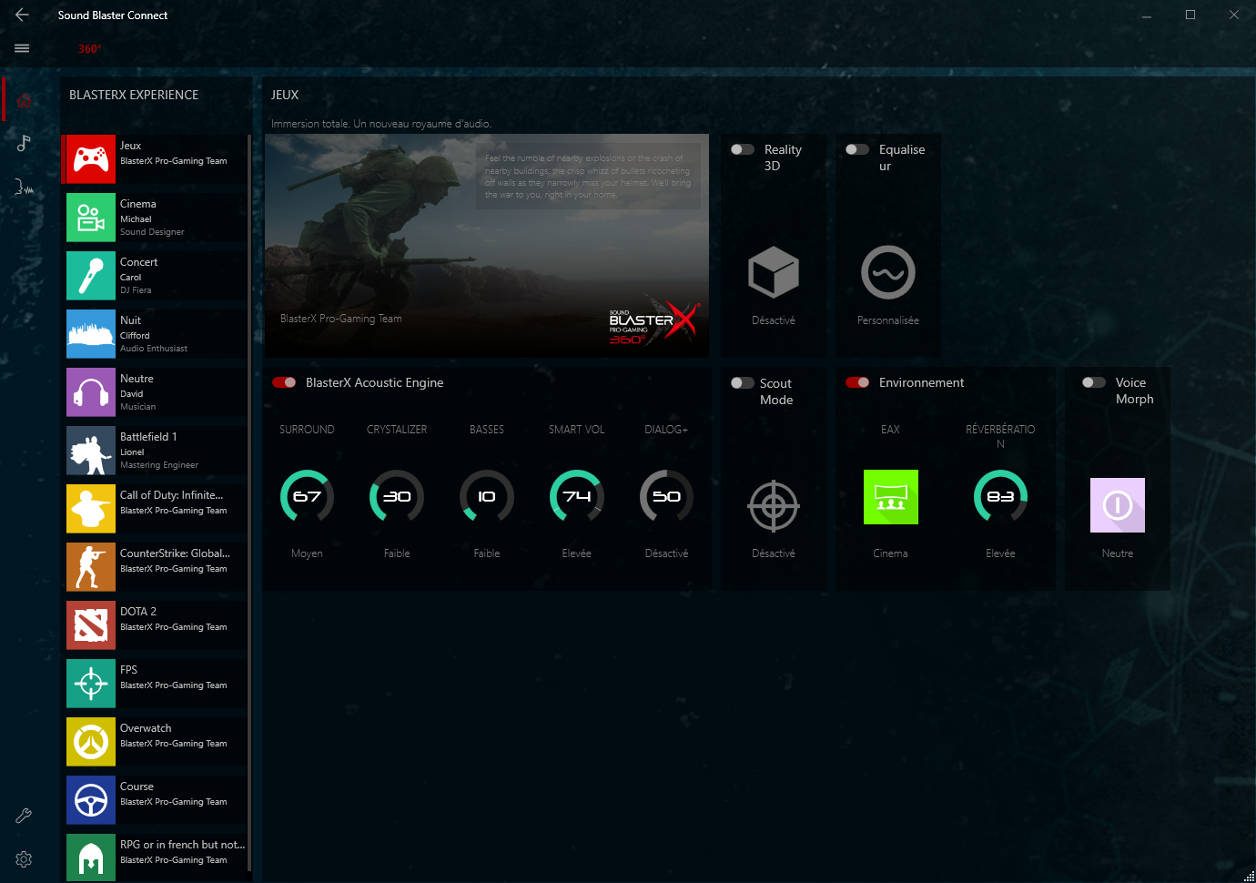Disable the Environnement switch

[857, 383]
